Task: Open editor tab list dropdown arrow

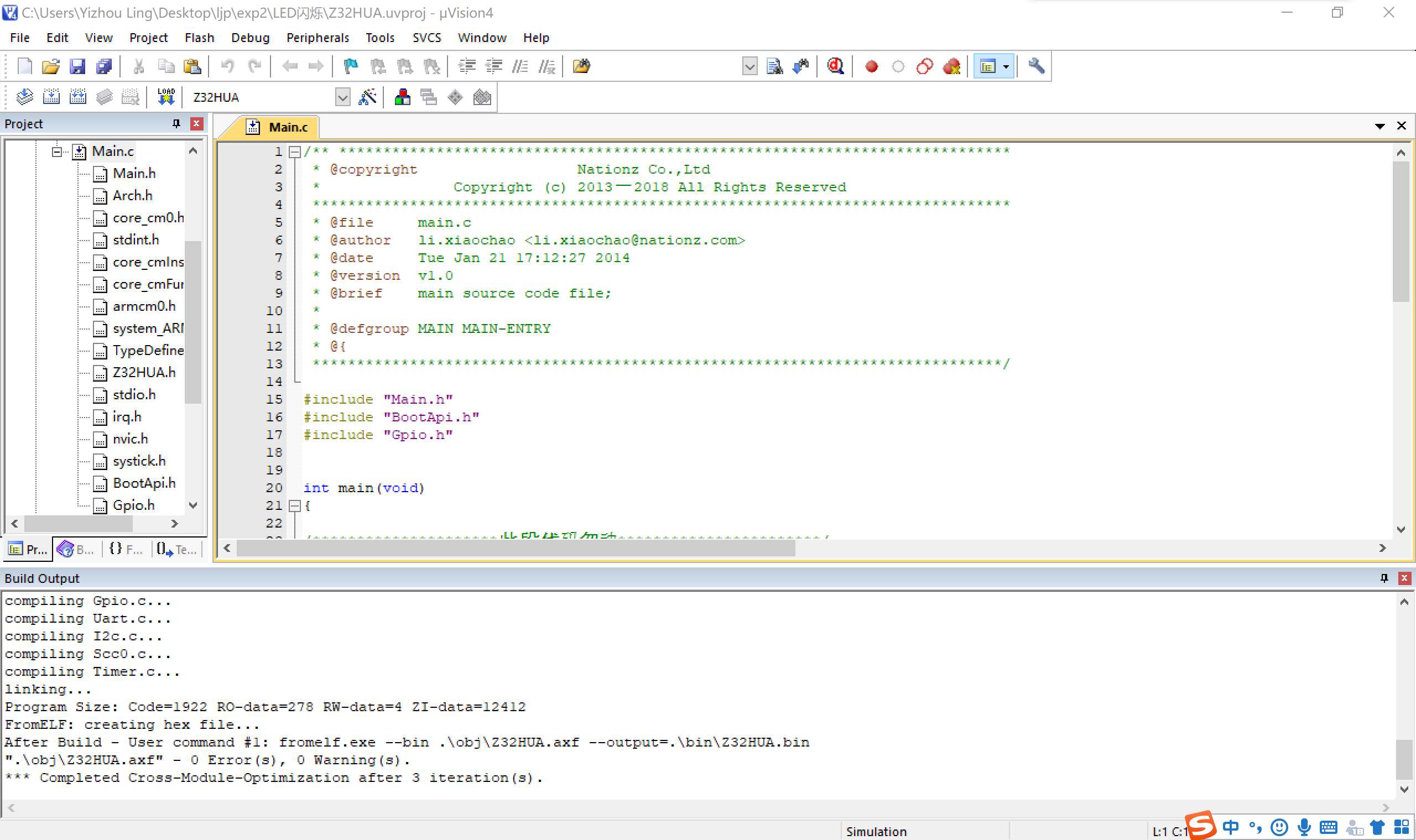Action: (1379, 126)
